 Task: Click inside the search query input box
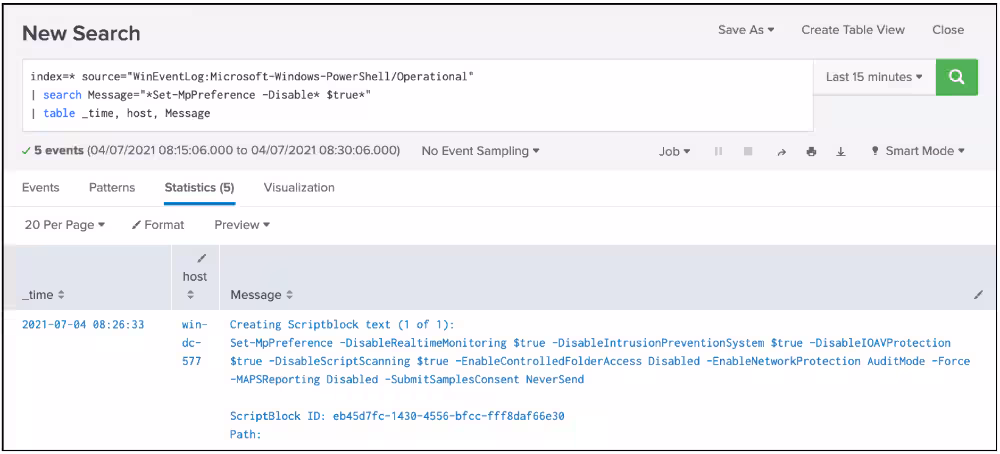(420, 95)
